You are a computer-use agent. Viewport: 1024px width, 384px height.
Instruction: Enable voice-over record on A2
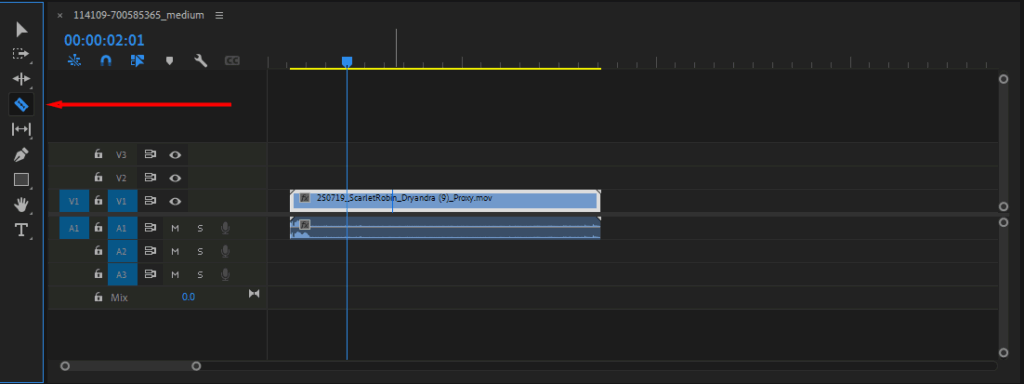tap(225, 251)
